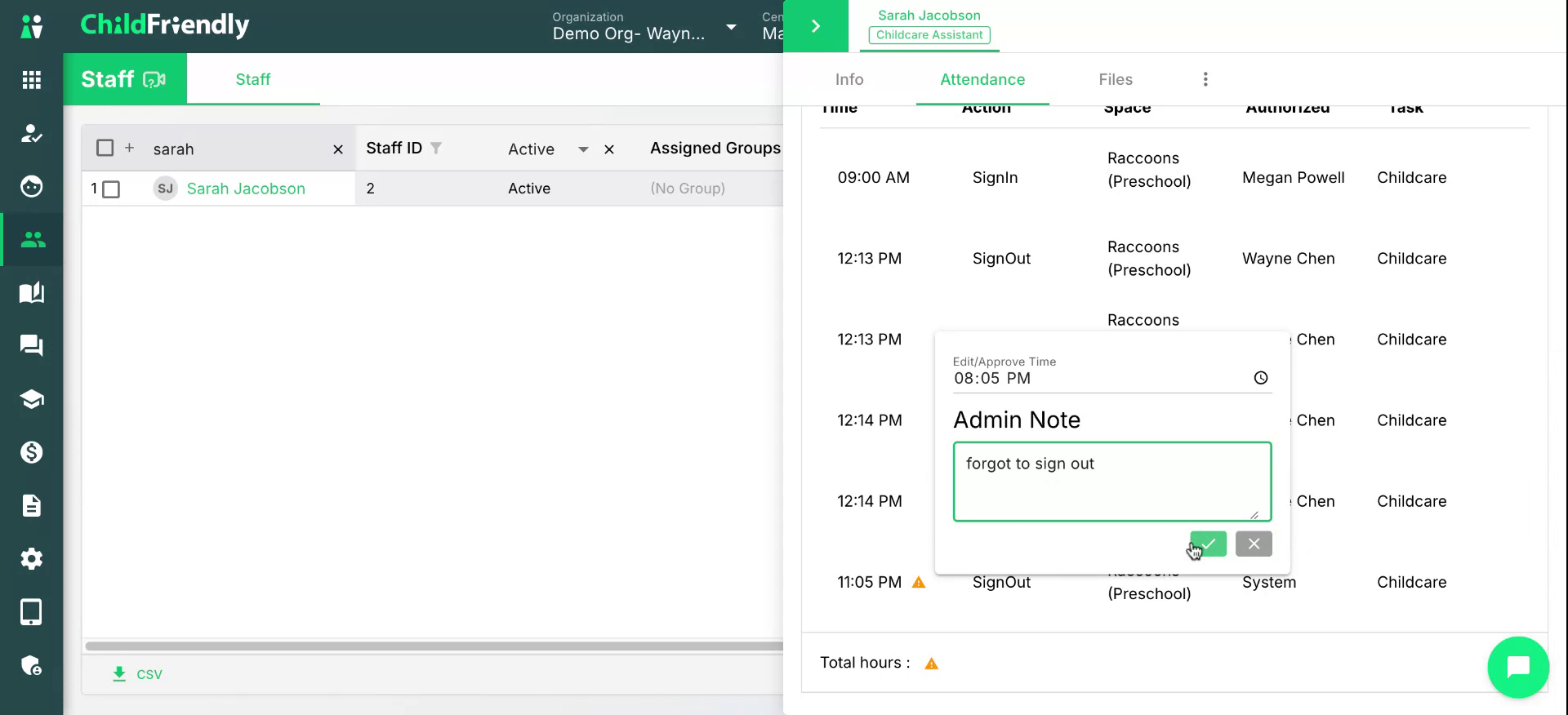1568x715 pixels.
Task: Click the staff help video icon
Action: click(x=154, y=79)
